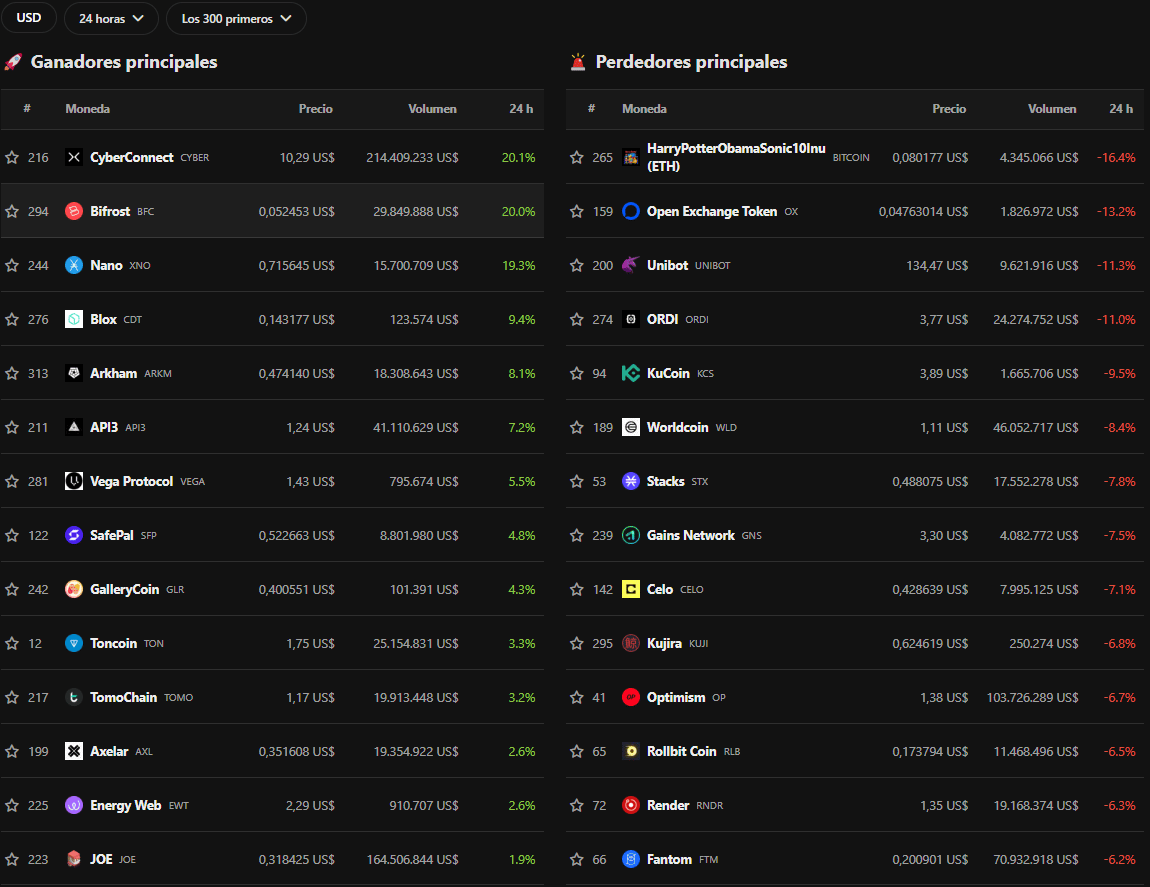This screenshot has height=887, width=1150.
Task: Click Stacks price 0,488075 US$
Action: pyautogui.click(x=930, y=481)
